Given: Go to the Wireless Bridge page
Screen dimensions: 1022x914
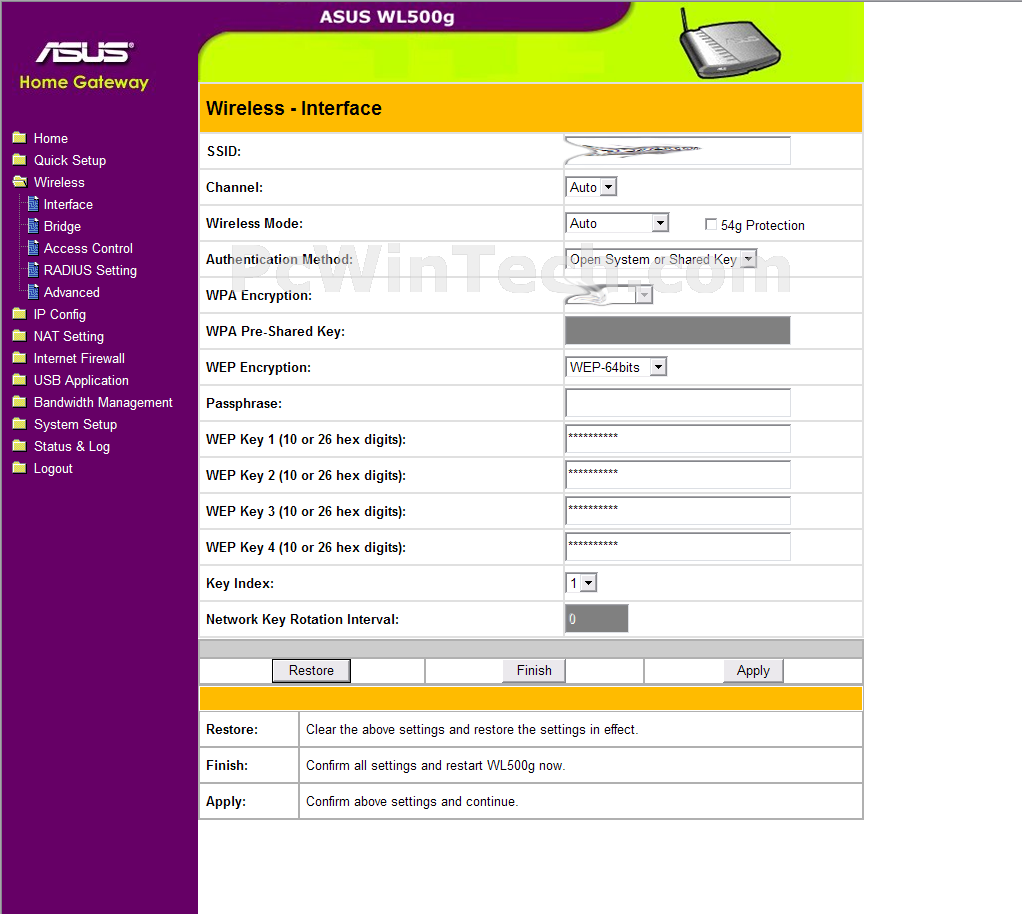Looking at the screenshot, I should 63,226.
